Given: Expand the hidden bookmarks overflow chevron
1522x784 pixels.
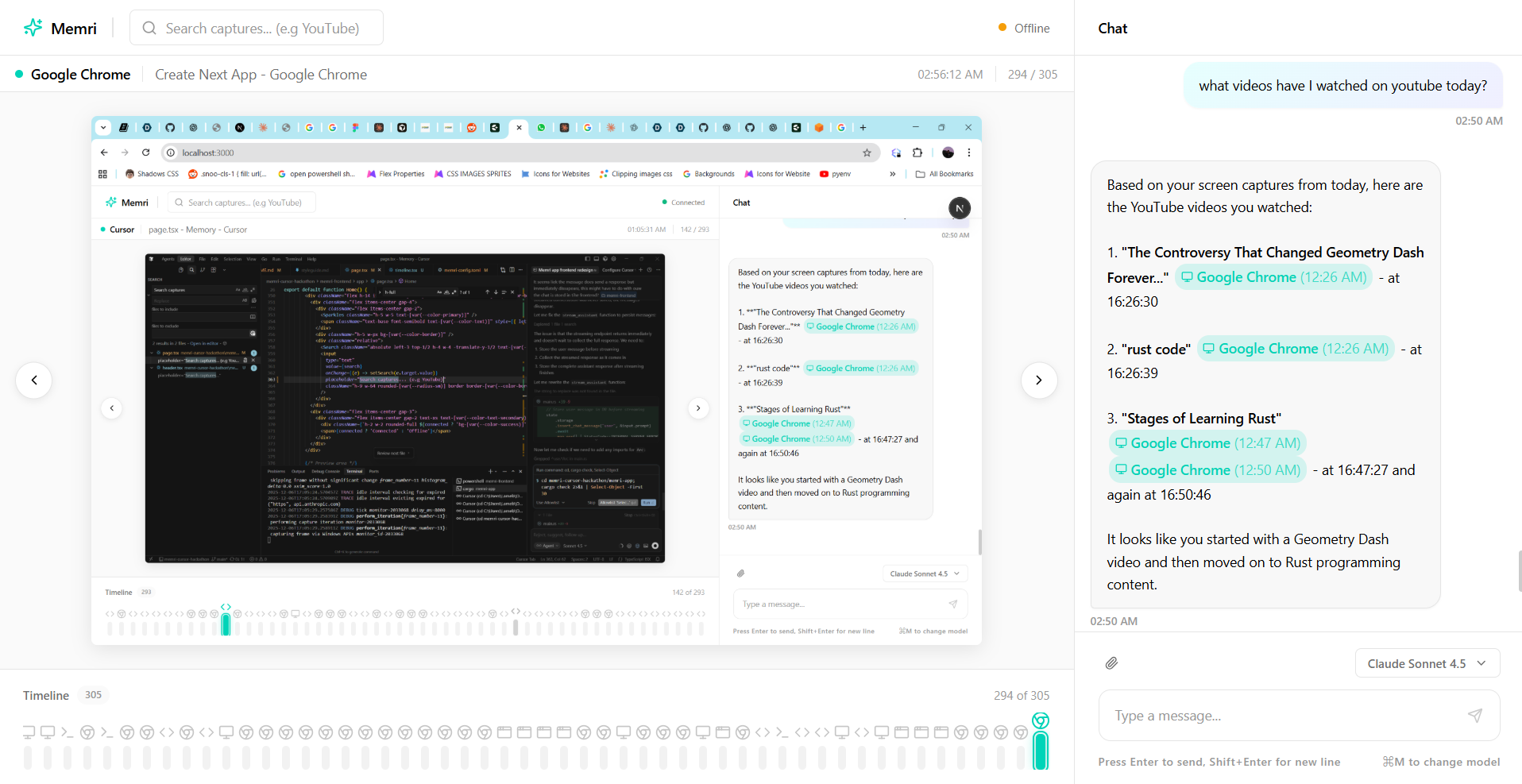Looking at the screenshot, I should pyautogui.click(x=893, y=174).
